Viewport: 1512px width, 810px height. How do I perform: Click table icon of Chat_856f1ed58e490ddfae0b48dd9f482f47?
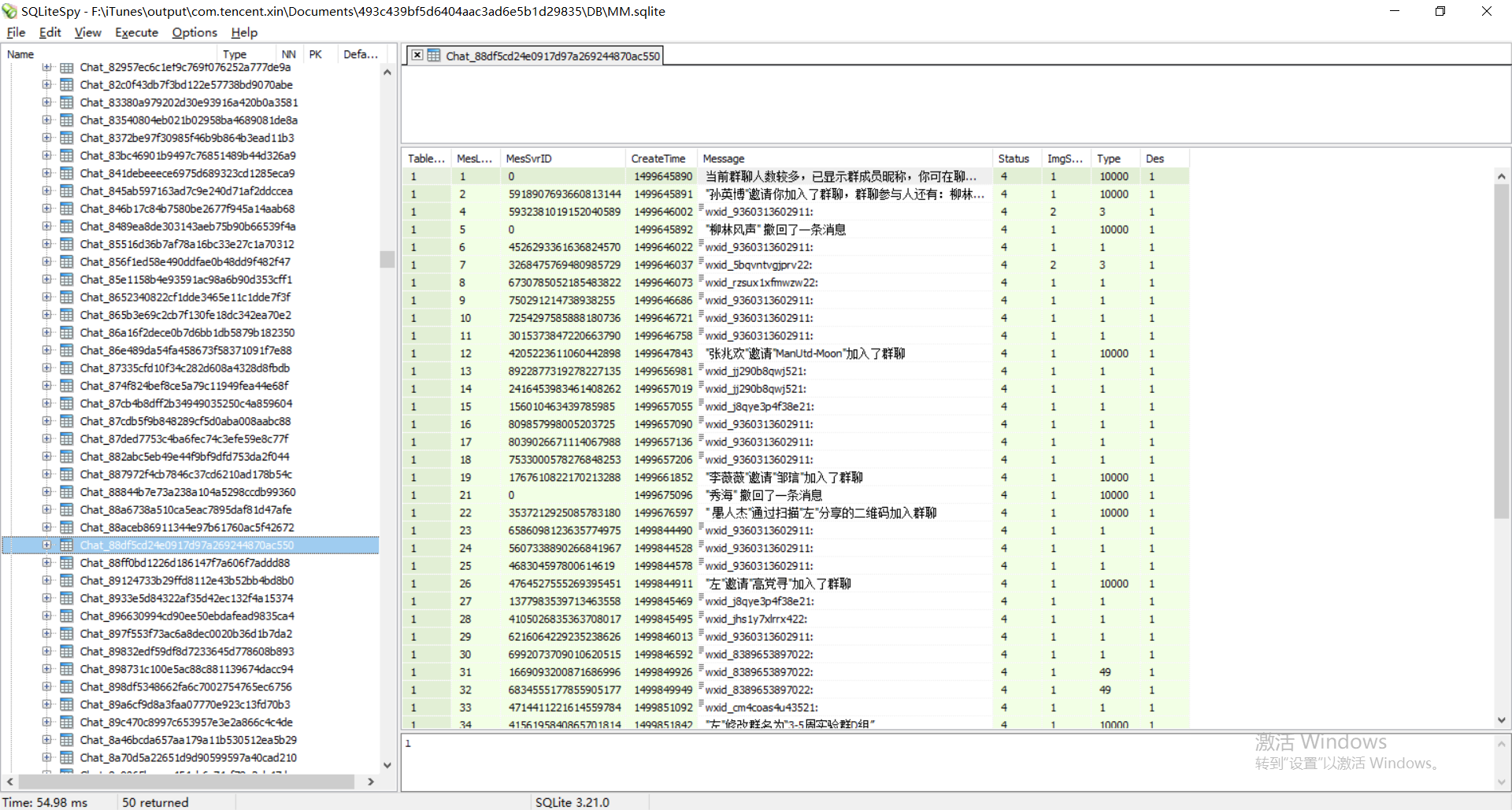(67, 261)
